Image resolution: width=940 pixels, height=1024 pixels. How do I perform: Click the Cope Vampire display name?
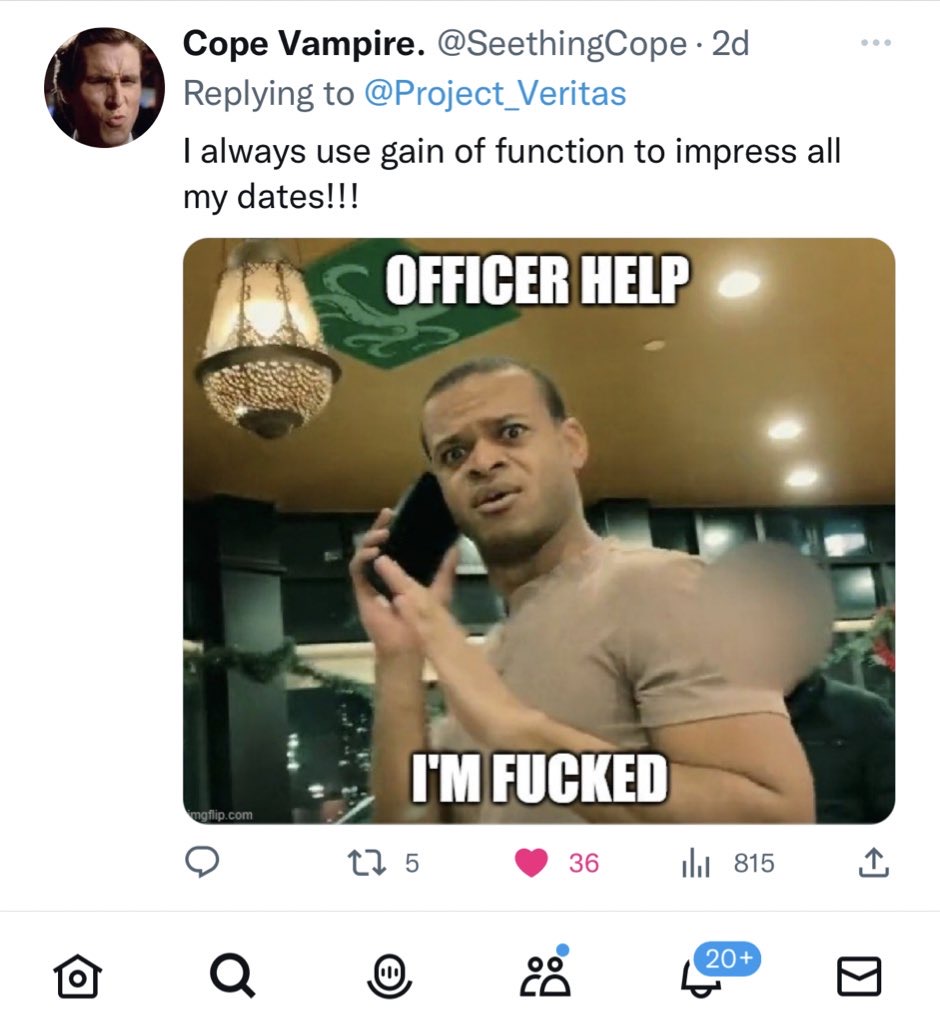coord(305,44)
